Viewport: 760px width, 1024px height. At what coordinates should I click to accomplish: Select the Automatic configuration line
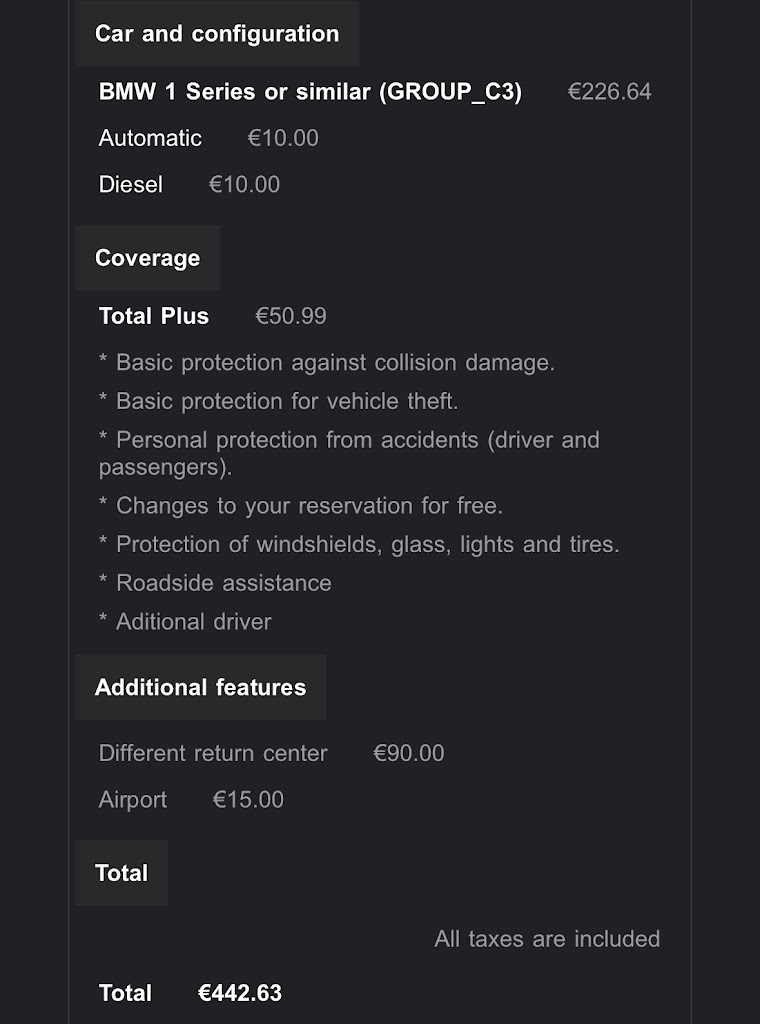click(x=208, y=138)
